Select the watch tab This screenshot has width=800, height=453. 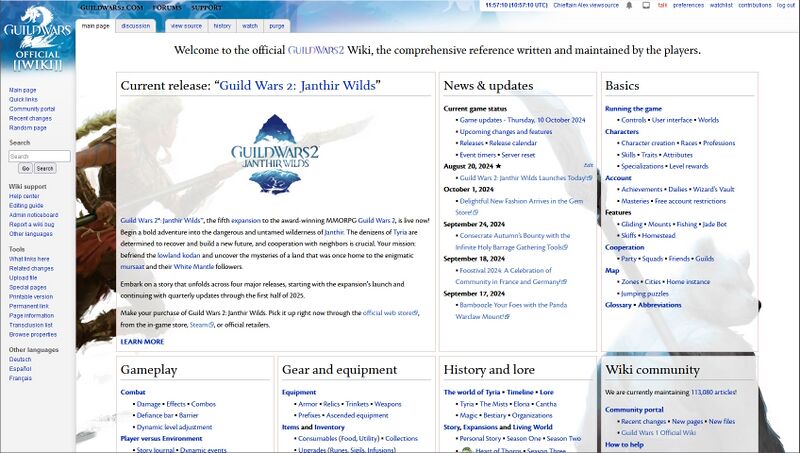[250, 26]
